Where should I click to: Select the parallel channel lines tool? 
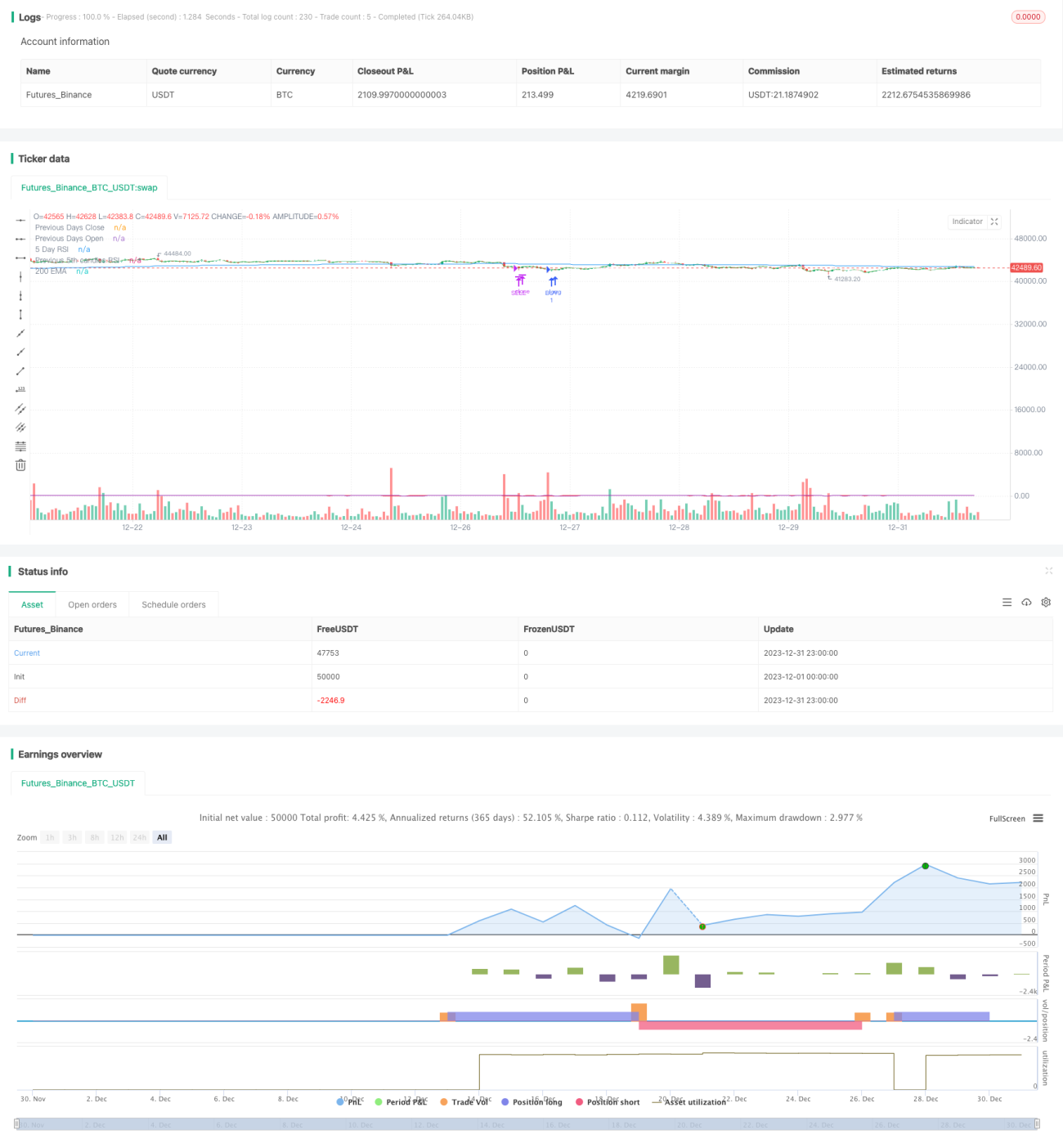(20, 409)
